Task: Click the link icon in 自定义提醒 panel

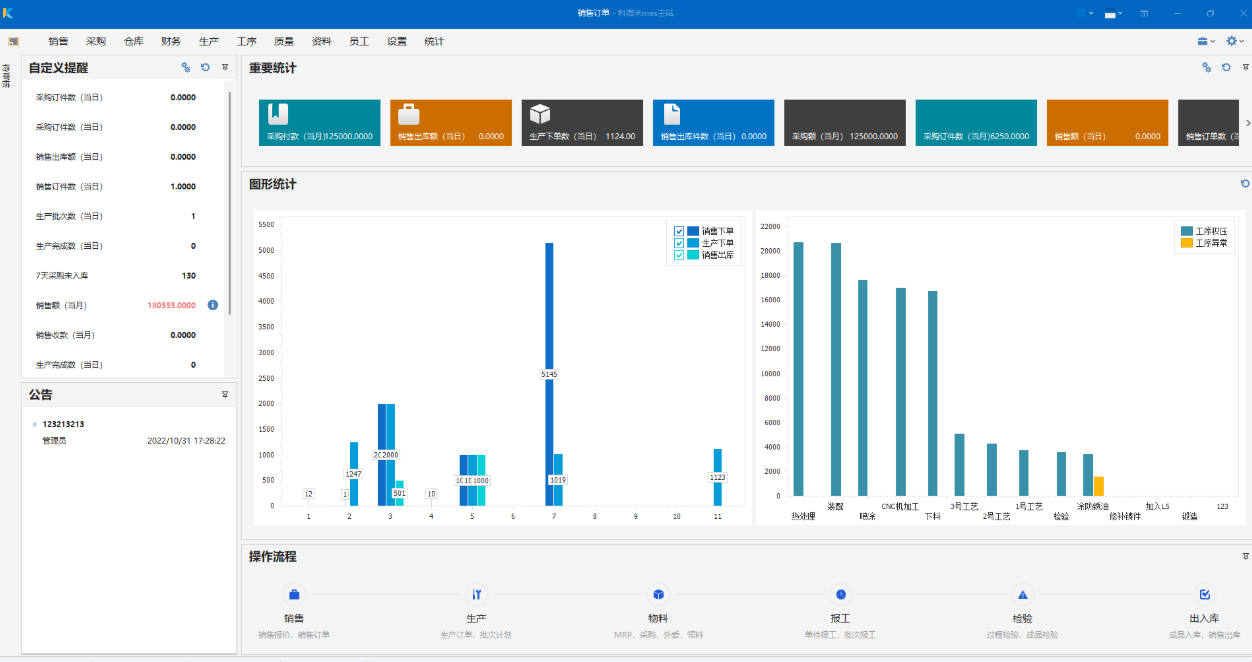Action: pos(186,68)
